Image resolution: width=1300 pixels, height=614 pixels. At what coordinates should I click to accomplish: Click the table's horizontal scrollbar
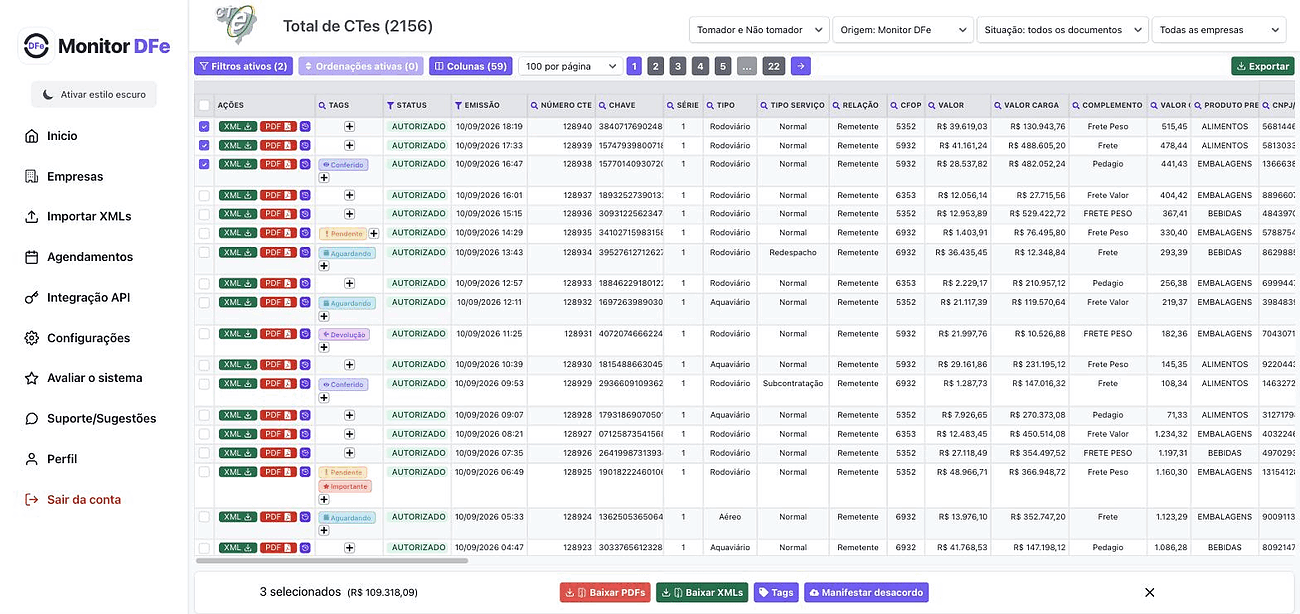click(332, 561)
